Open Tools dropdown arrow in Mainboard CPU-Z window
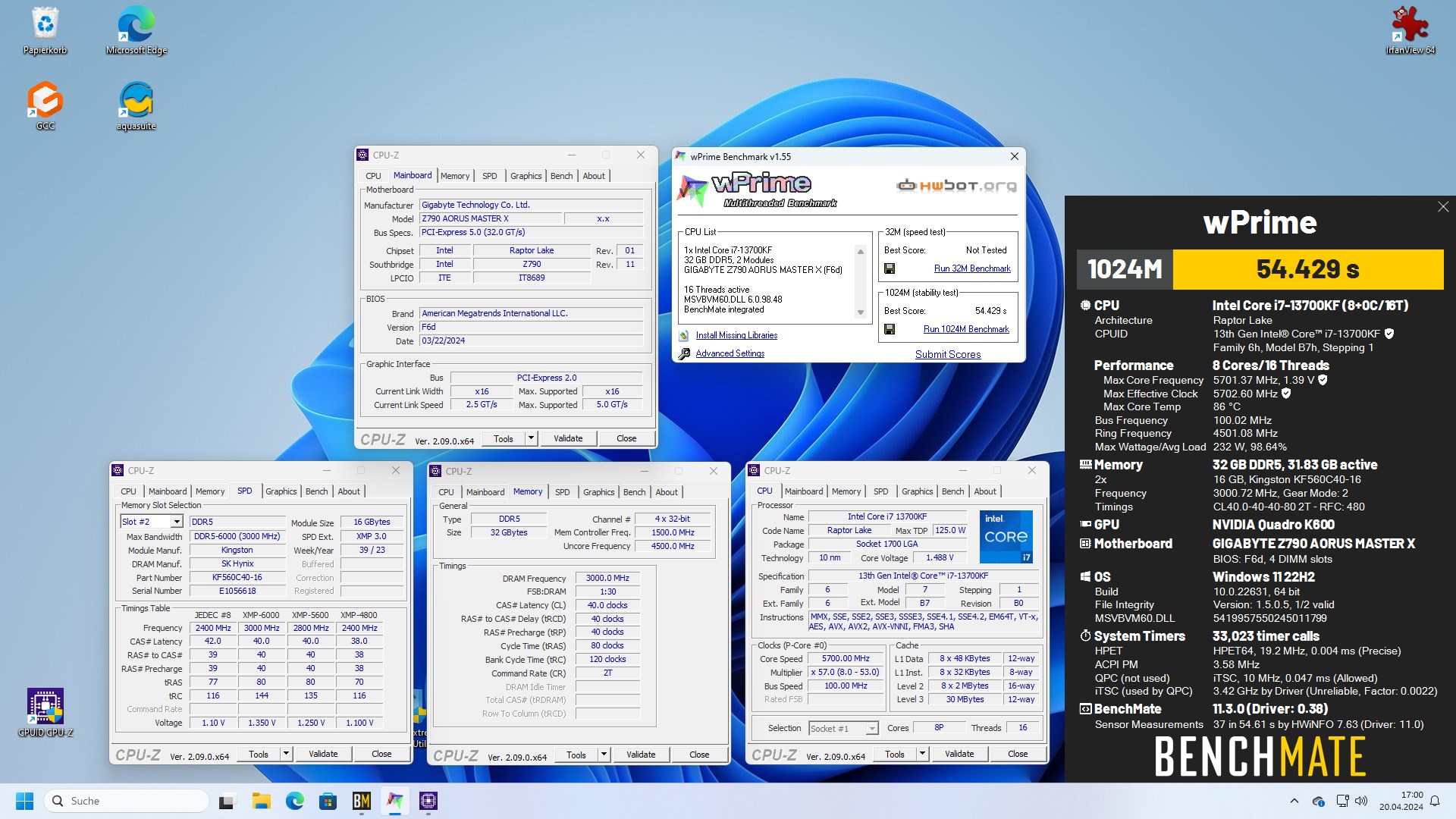This screenshot has width=1456, height=819. tap(531, 438)
